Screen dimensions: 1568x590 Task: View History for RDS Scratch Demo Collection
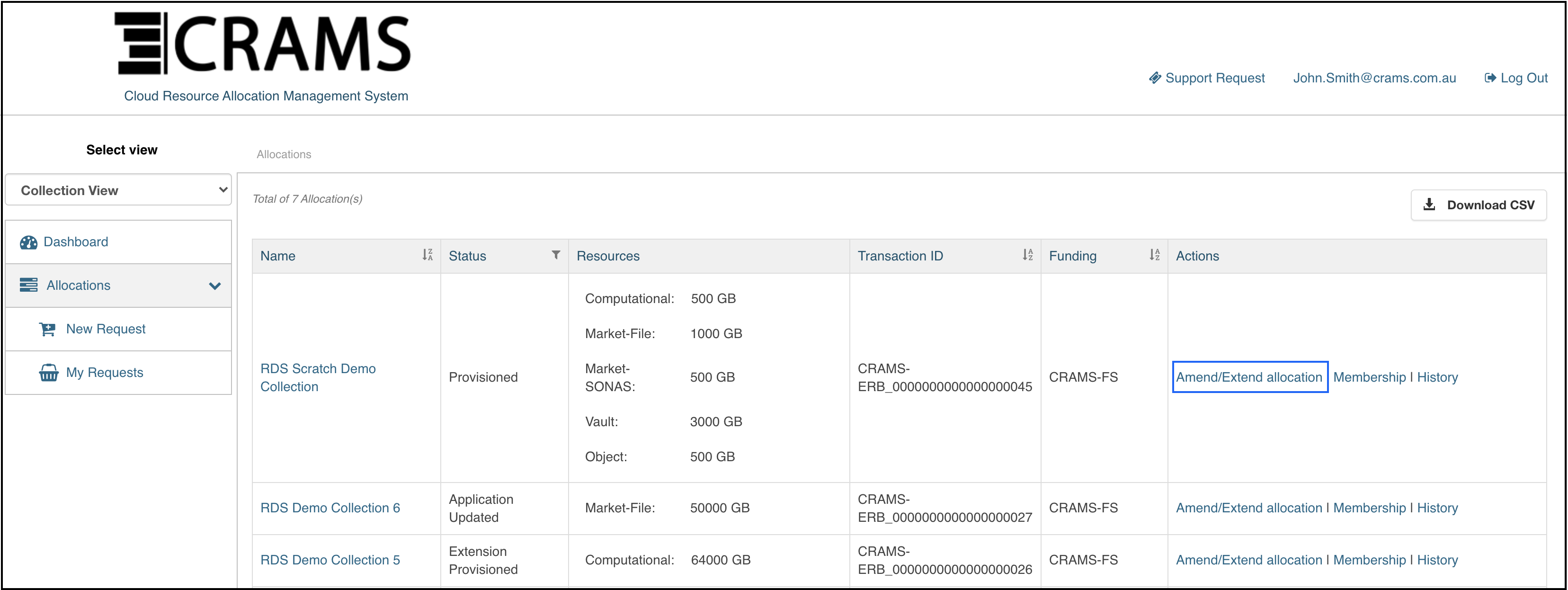(1437, 377)
